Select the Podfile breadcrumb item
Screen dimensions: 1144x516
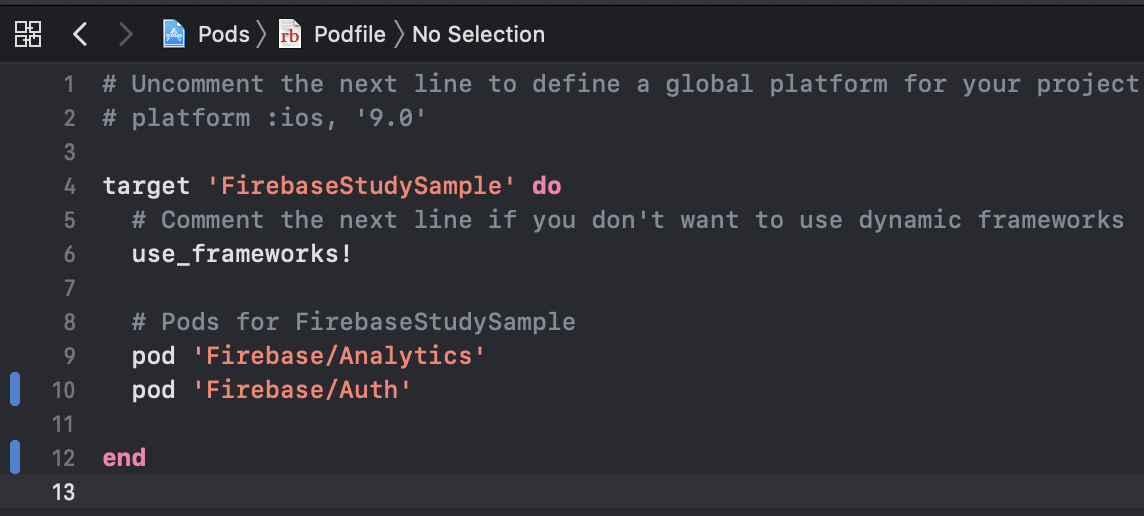tap(349, 34)
